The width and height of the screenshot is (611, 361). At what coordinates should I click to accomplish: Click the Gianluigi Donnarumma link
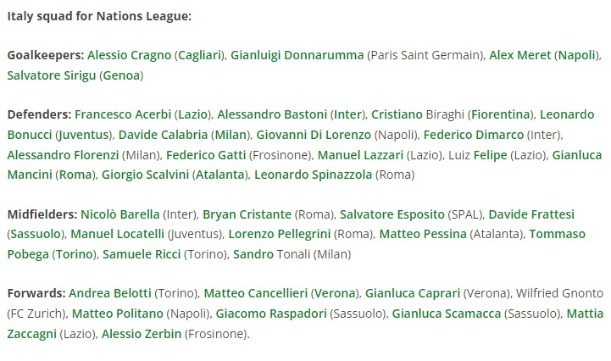tap(297, 55)
